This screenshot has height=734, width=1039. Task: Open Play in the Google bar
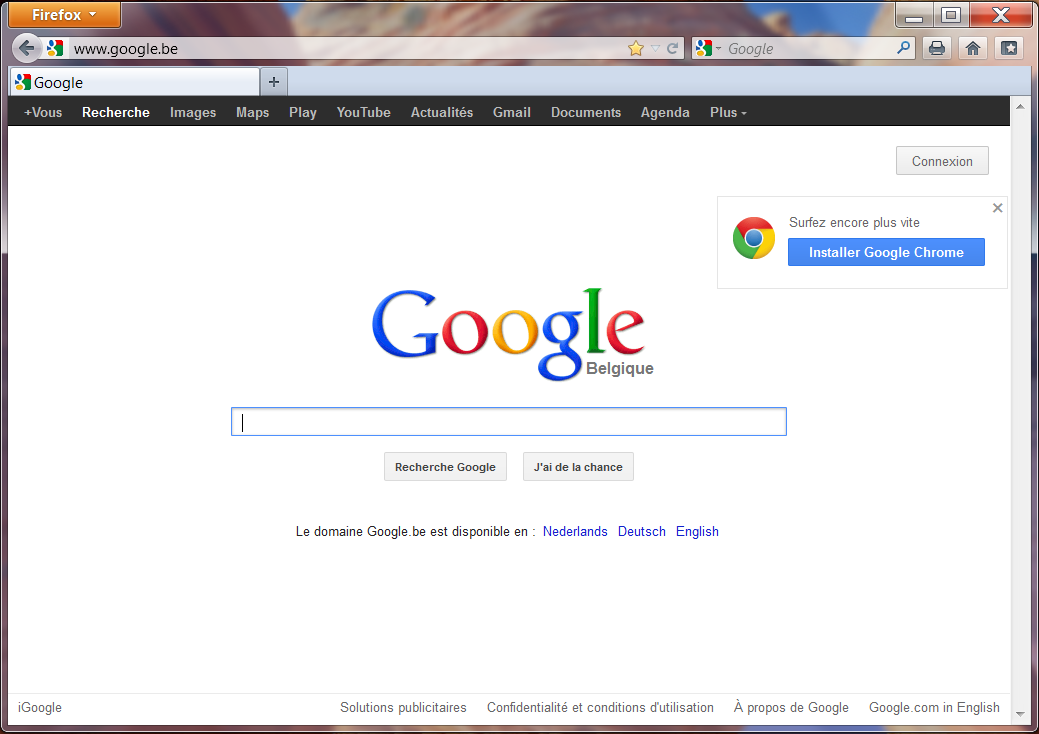click(303, 112)
